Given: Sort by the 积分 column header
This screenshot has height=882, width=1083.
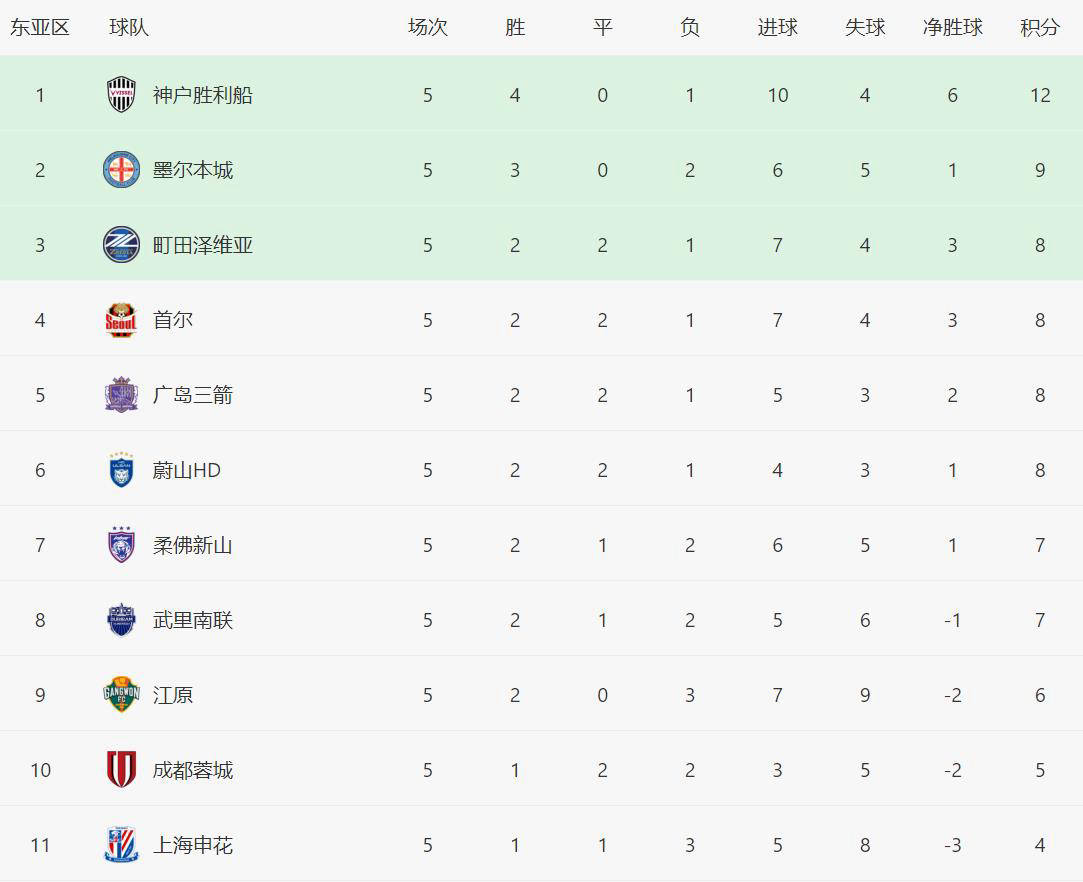Looking at the screenshot, I should [1040, 28].
